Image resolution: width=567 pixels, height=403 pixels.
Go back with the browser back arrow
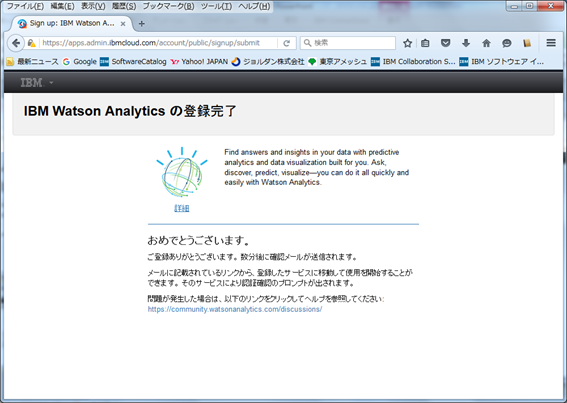[x=16, y=43]
